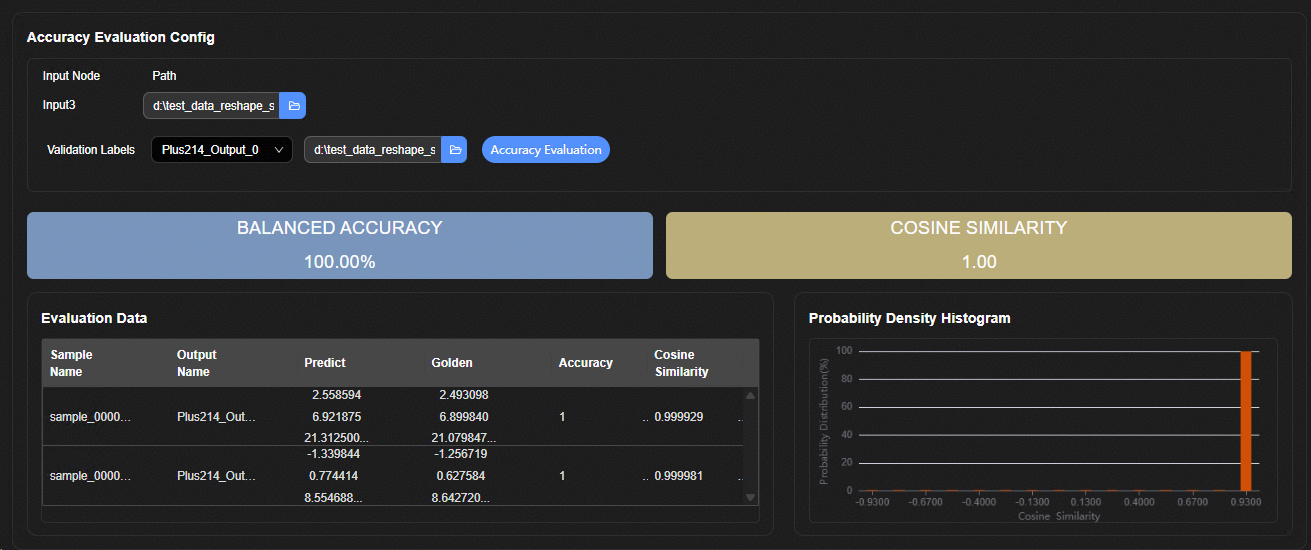Click the Input3 path text field
This screenshot has height=550, width=1311.
click(x=212, y=106)
